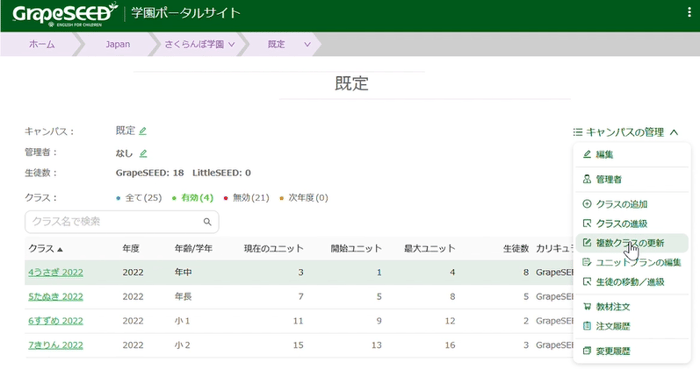Click the 小1 cell in the 6すずめ row
The image size is (700, 369).
(x=182, y=321)
